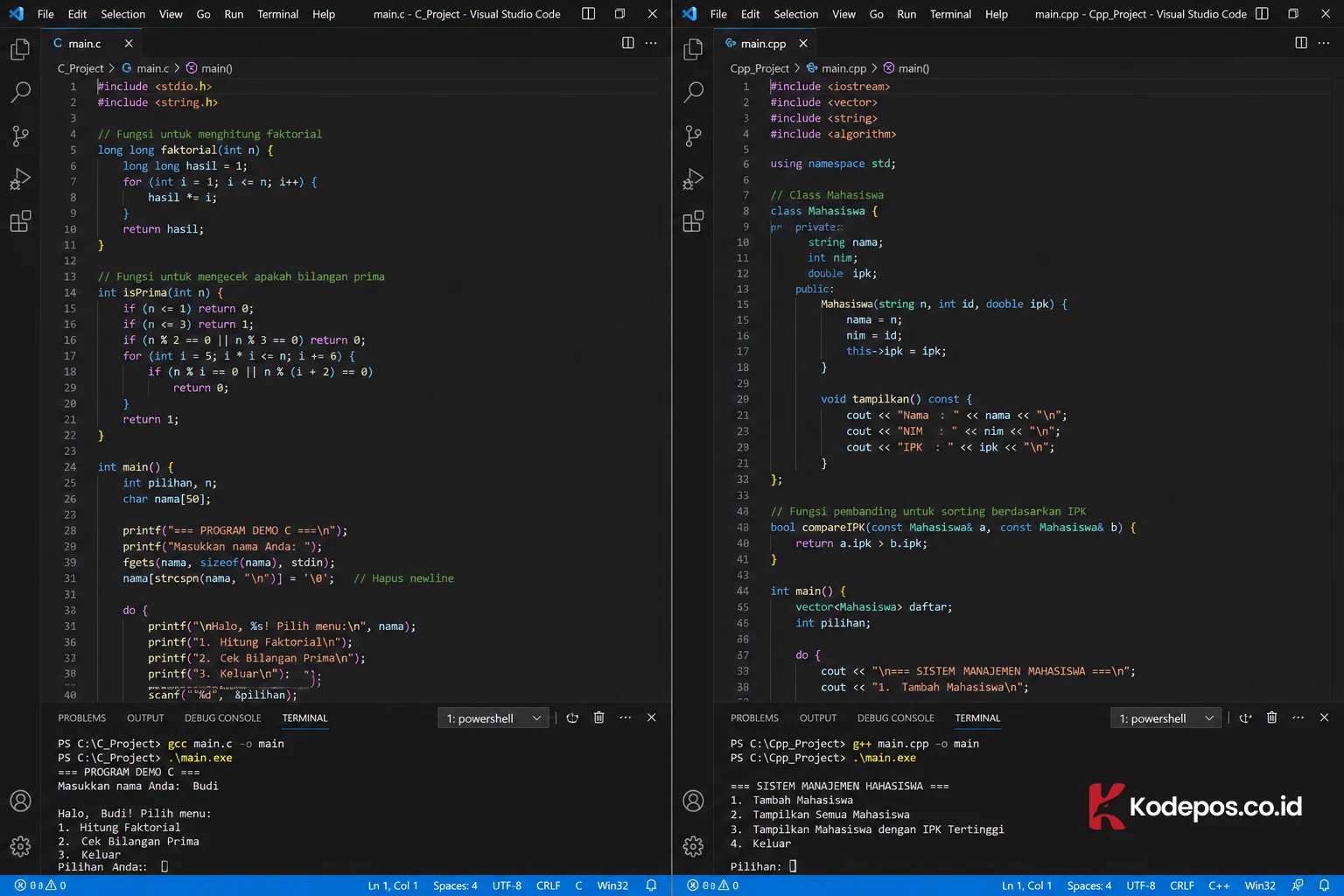This screenshot has width=1344, height=896.
Task: Close the main.cpp tab
Action: [803, 43]
